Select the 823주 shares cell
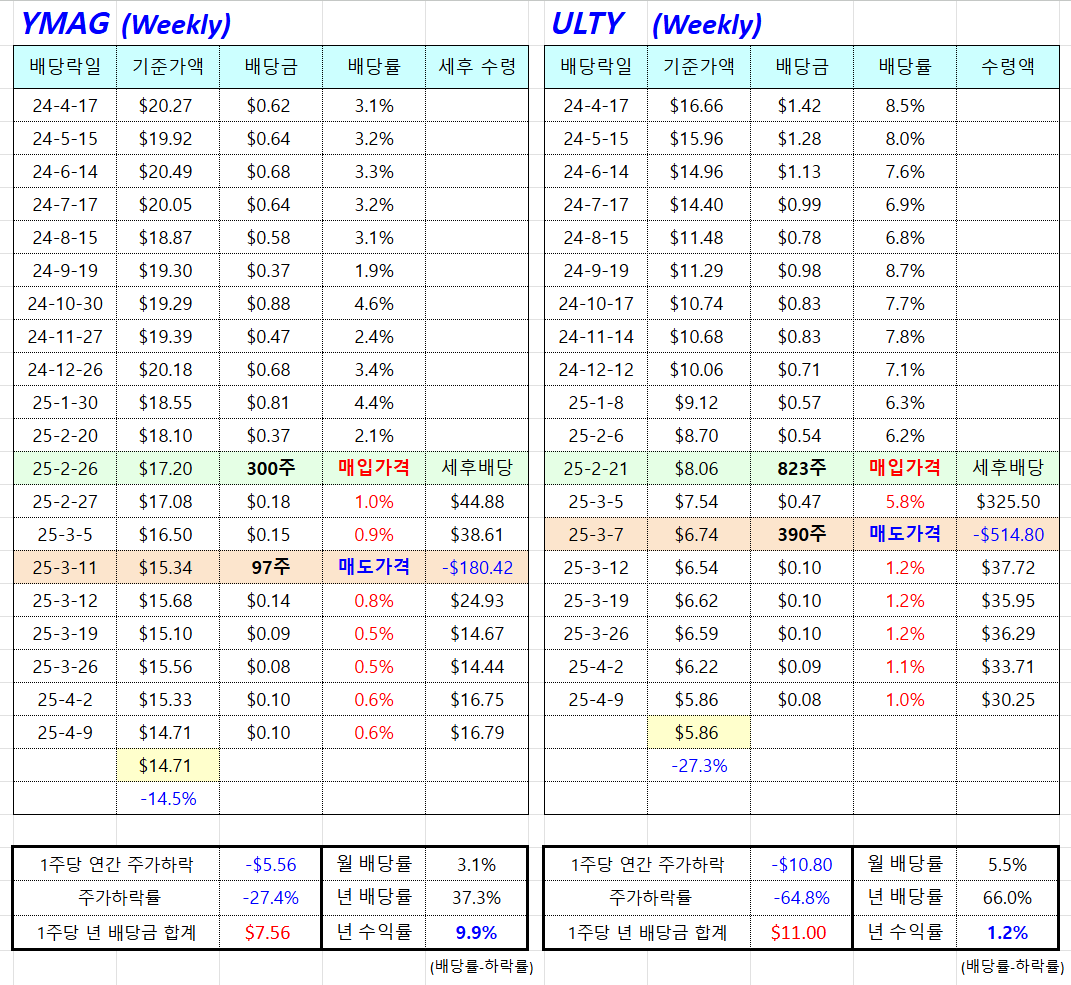The width and height of the screenshot is (1071, 985). tap(801, 469)
